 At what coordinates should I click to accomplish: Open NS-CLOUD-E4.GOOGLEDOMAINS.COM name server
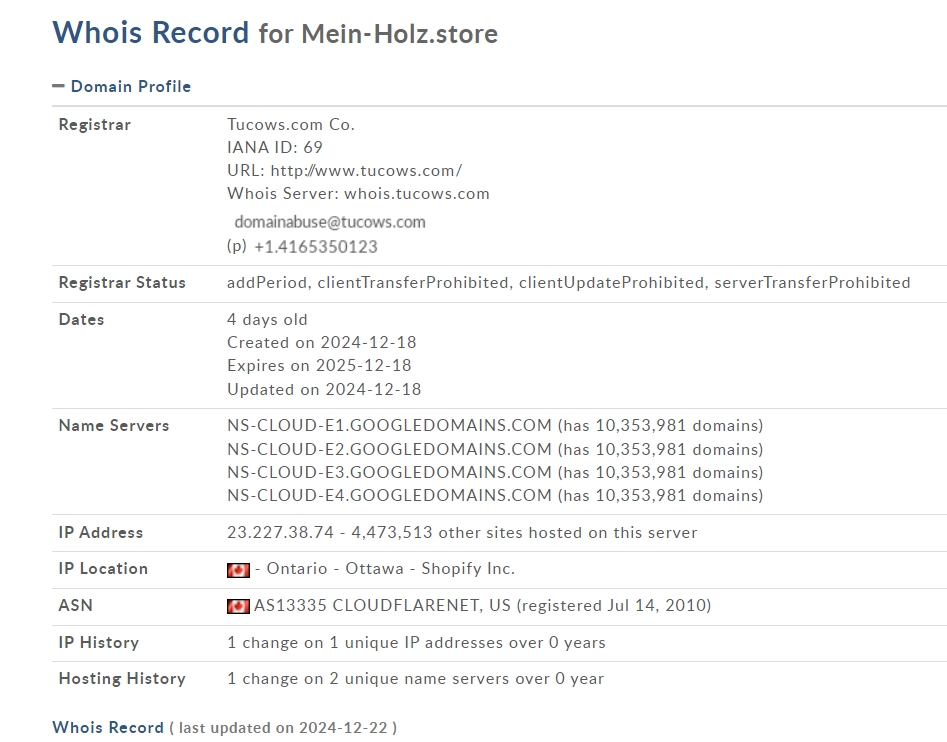pyautogui.click(x=390, y=496)
